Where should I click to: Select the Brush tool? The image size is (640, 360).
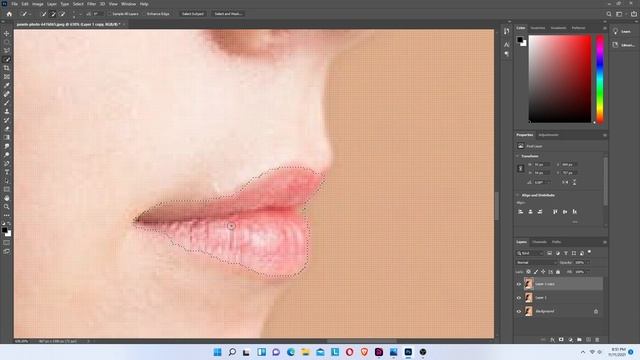coord(7,102)
